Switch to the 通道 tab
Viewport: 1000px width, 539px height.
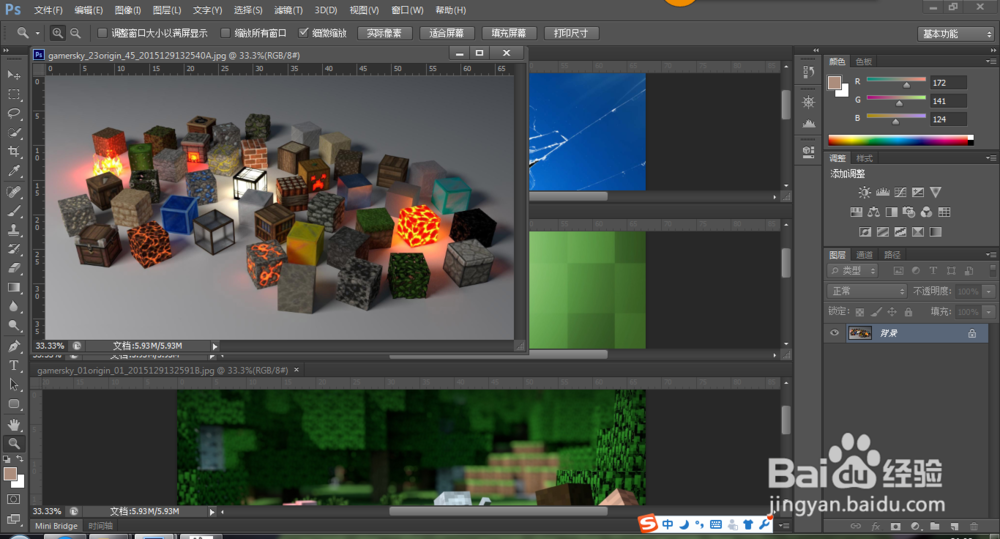pos(864,255)
